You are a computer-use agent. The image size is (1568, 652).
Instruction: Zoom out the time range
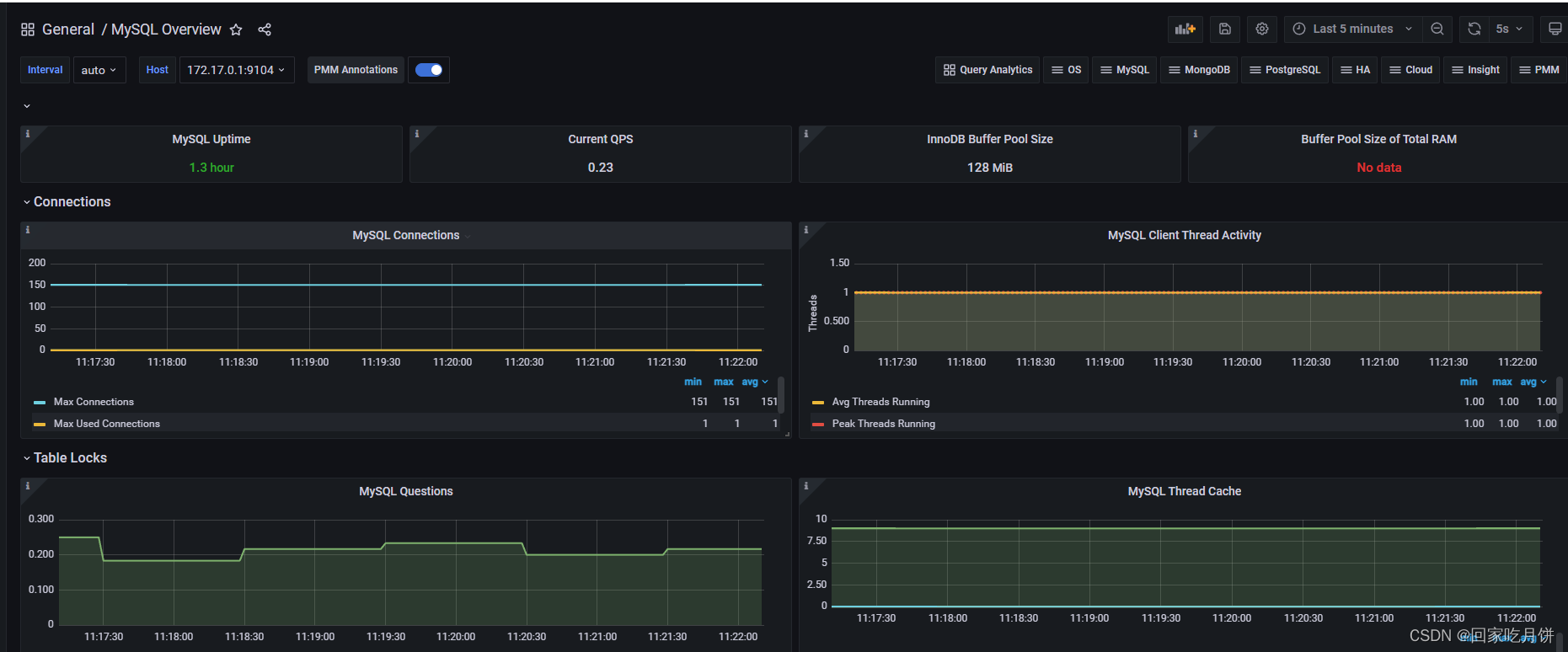pyautogui.click(x=1437, y=29)
